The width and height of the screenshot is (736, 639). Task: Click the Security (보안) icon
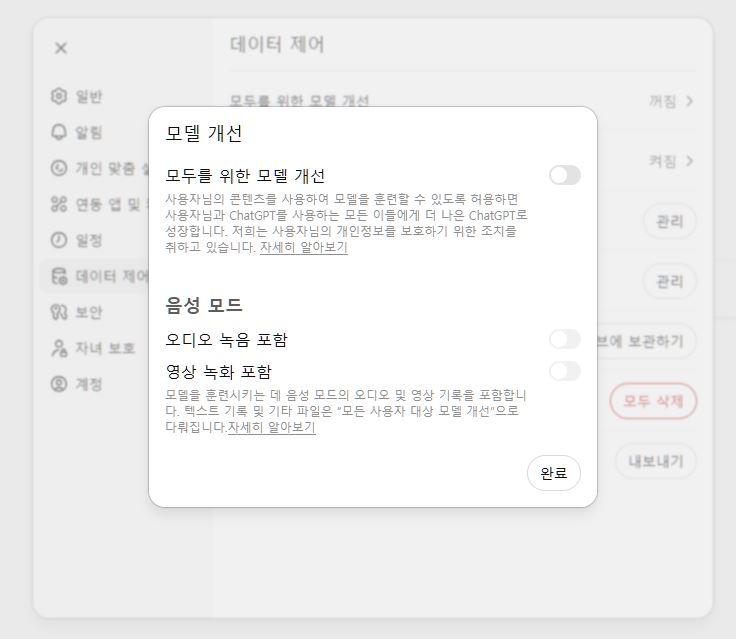click(x=59, y=312)
